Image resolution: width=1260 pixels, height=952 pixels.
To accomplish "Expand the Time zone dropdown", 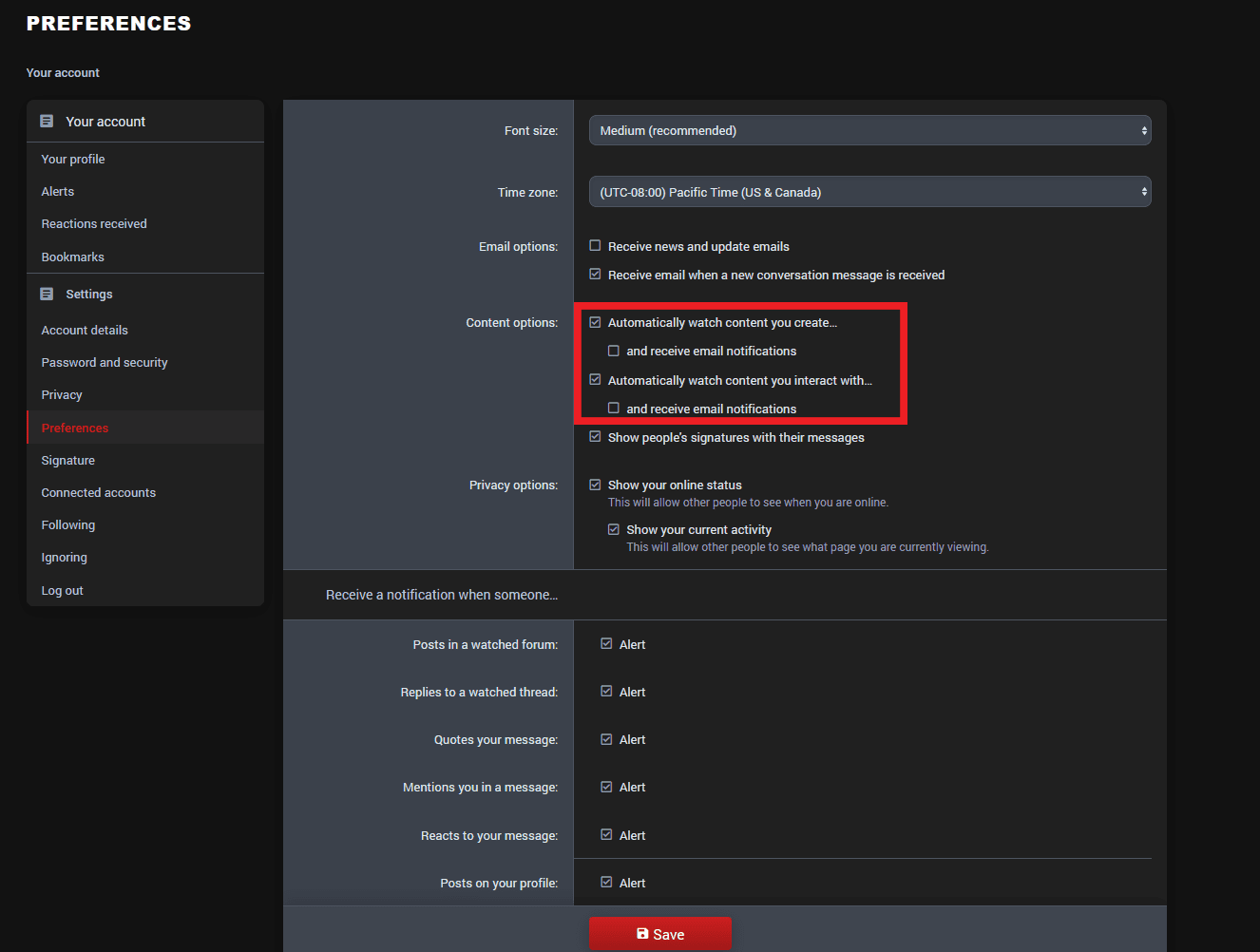I will point(869,192).
